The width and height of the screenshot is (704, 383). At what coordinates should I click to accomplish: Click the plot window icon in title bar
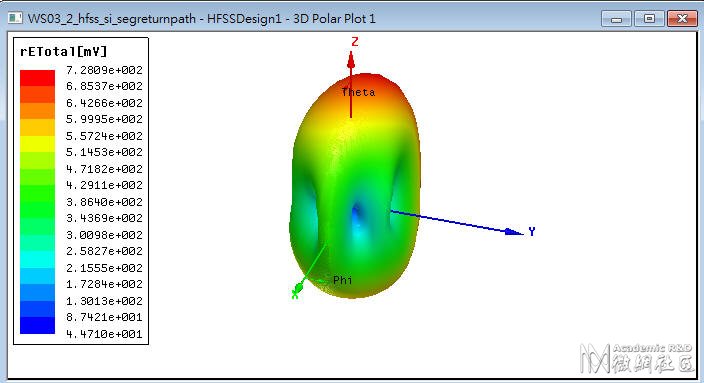(x=15, y=18)
